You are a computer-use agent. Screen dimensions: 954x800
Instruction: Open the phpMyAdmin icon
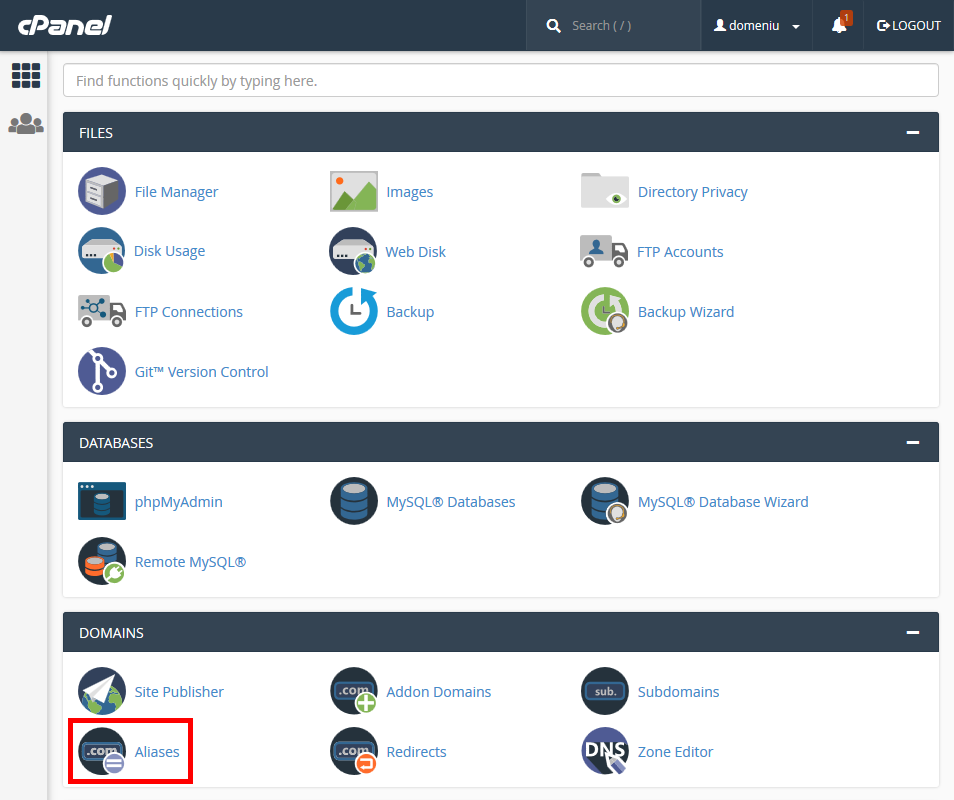(x=102, y=501)
